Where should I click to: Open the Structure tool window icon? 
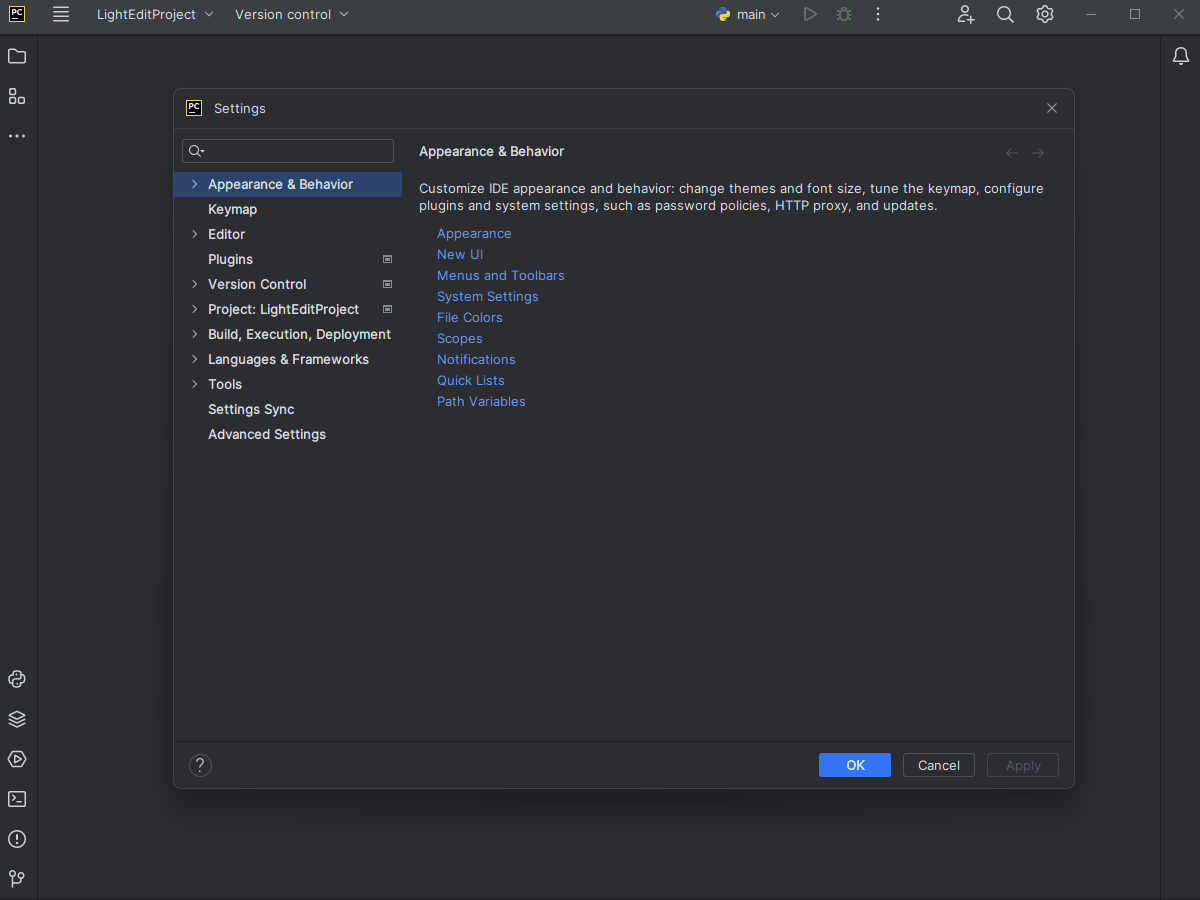[17, 96]
